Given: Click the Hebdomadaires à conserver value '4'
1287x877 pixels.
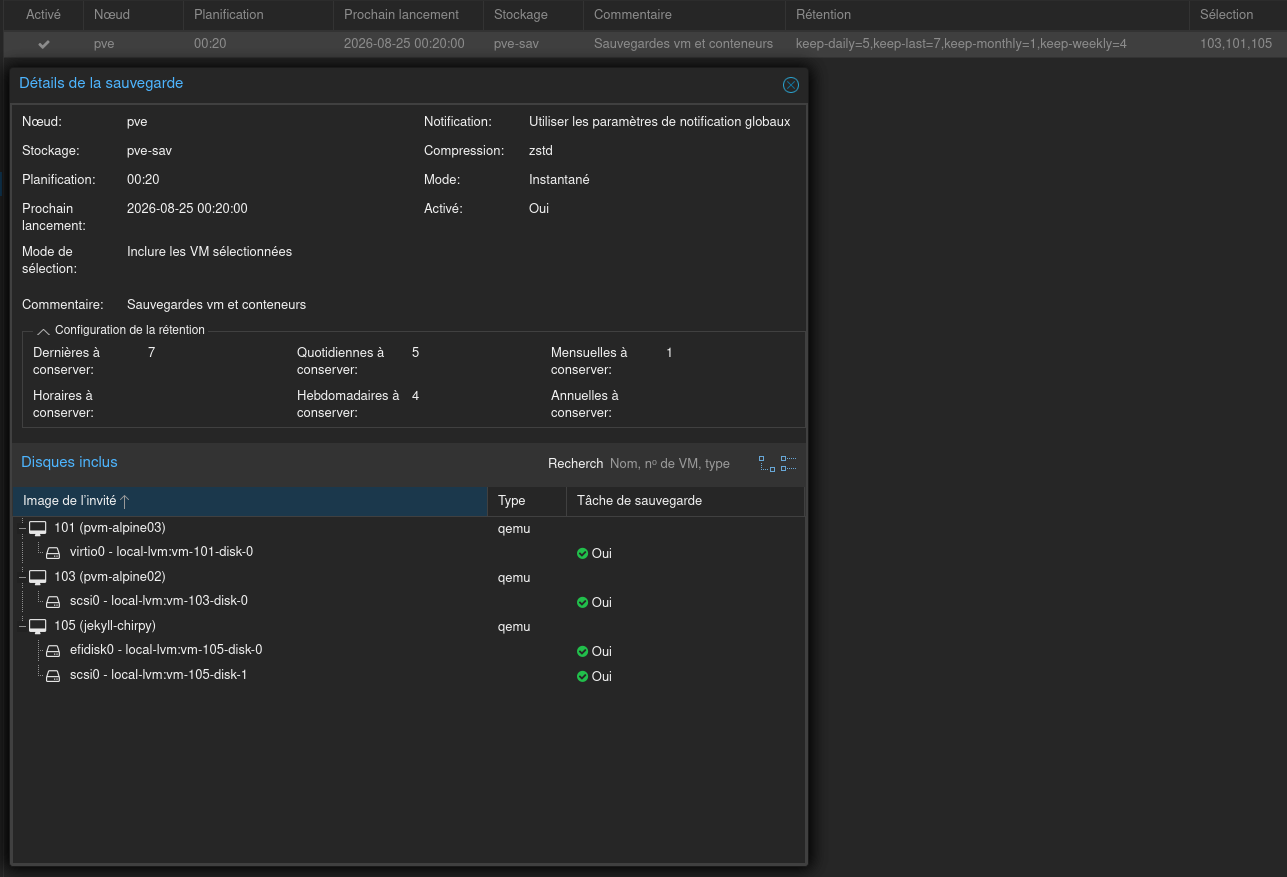Looking at the screenshot, I should 416,396.
